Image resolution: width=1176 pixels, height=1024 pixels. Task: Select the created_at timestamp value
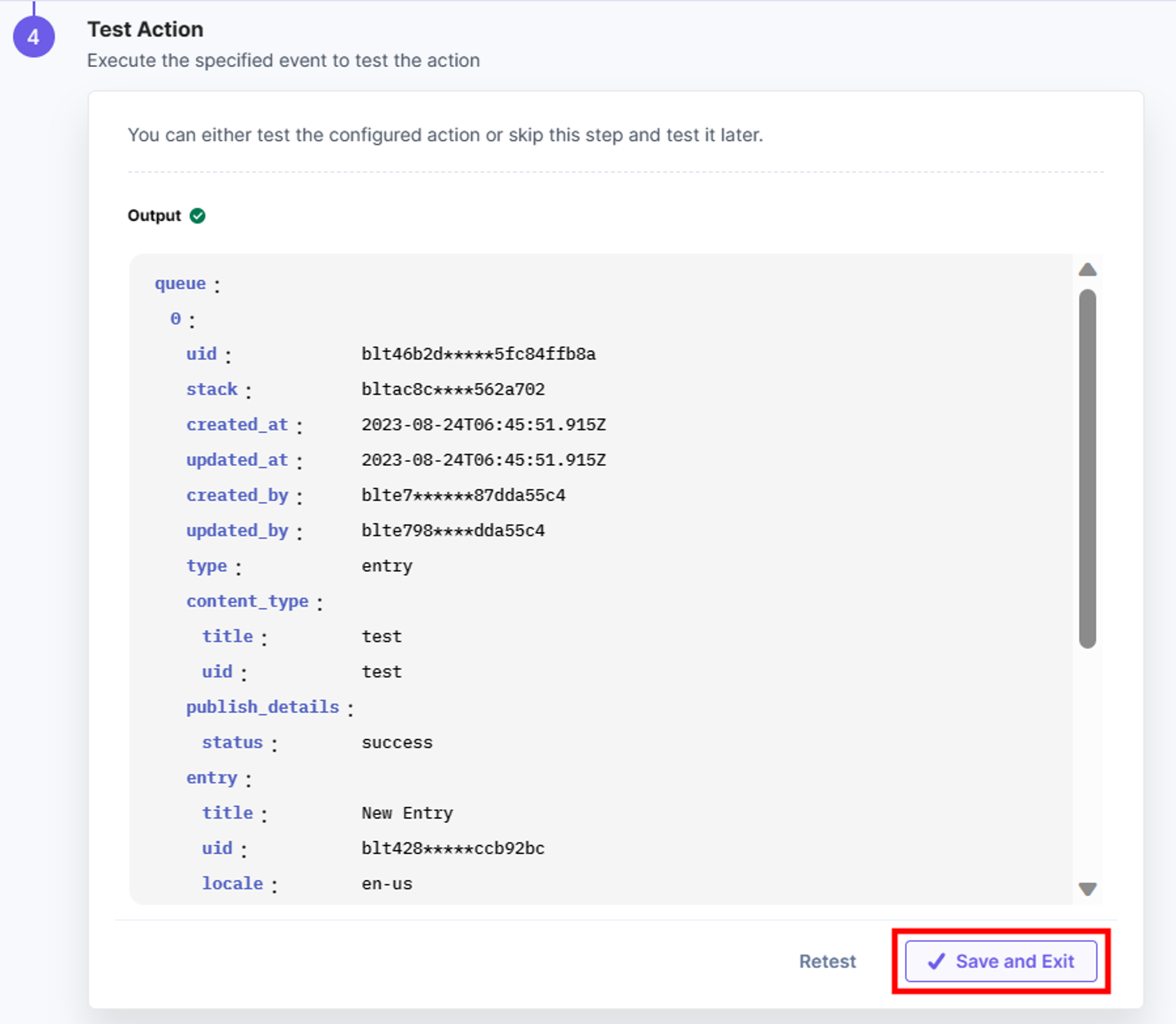tap(484, 424)
